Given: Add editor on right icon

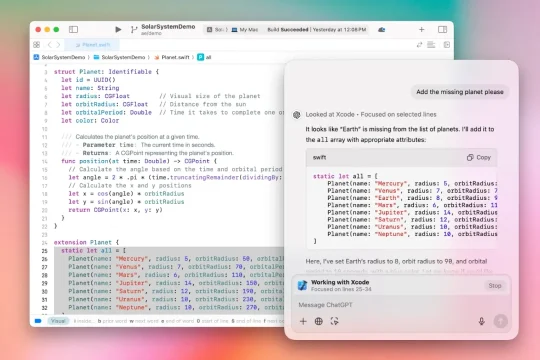Looking at the screenshot, I should pyautogui.click(x=447, y=45).
